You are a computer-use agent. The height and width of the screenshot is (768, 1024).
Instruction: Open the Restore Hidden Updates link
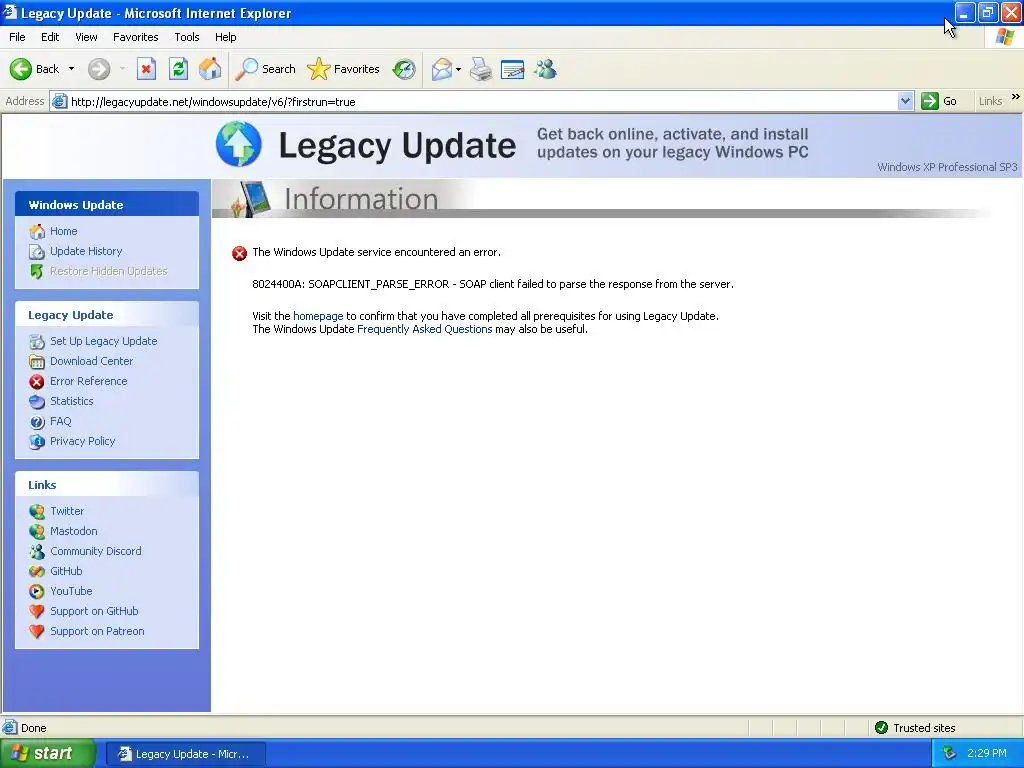tap(108, 271)
